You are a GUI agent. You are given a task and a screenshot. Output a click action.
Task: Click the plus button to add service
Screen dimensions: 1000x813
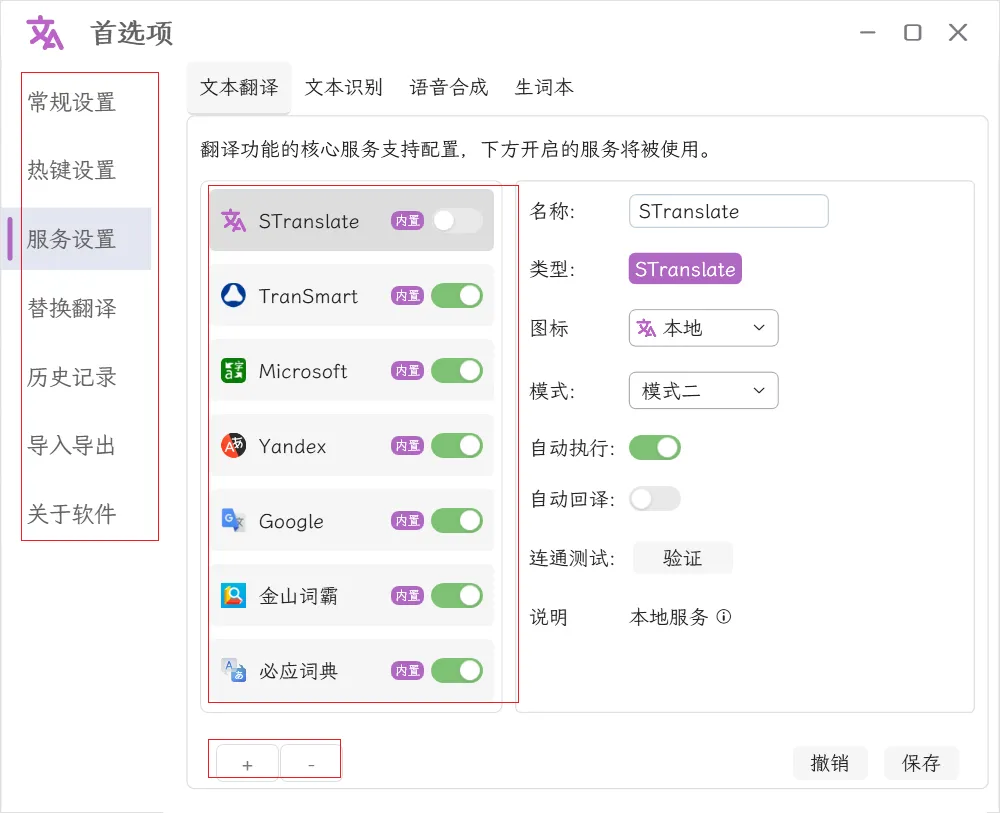pyautogui.click(x=247, y=763)
